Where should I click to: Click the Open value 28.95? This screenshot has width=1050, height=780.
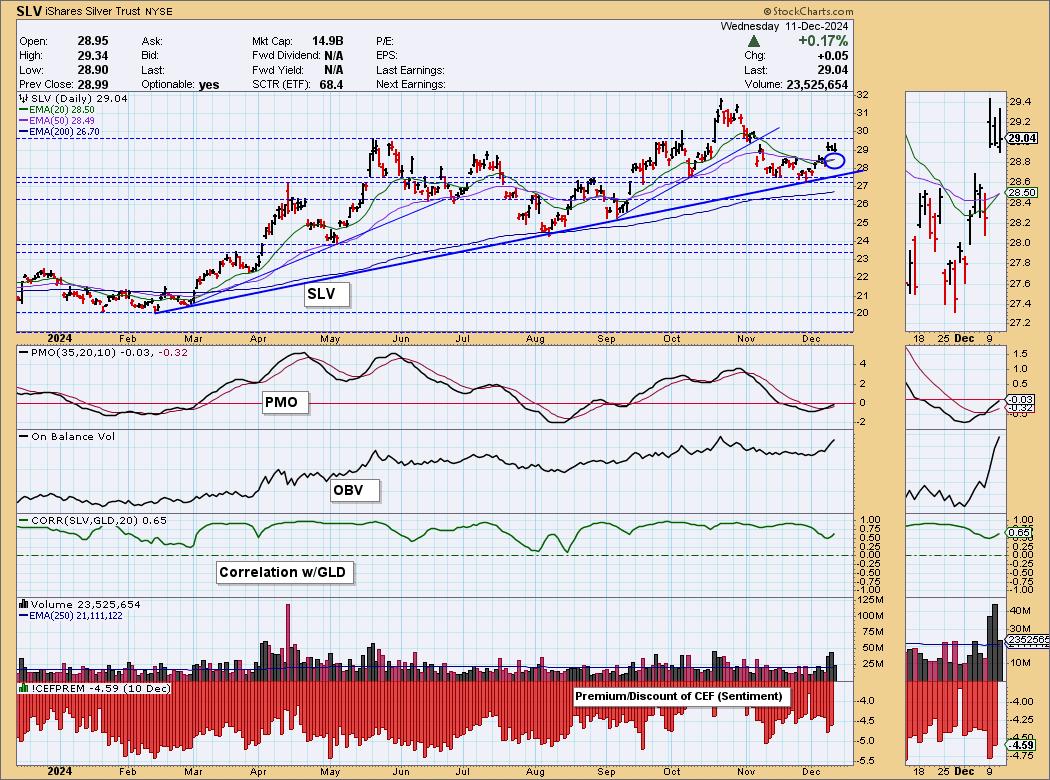[92, 41]
